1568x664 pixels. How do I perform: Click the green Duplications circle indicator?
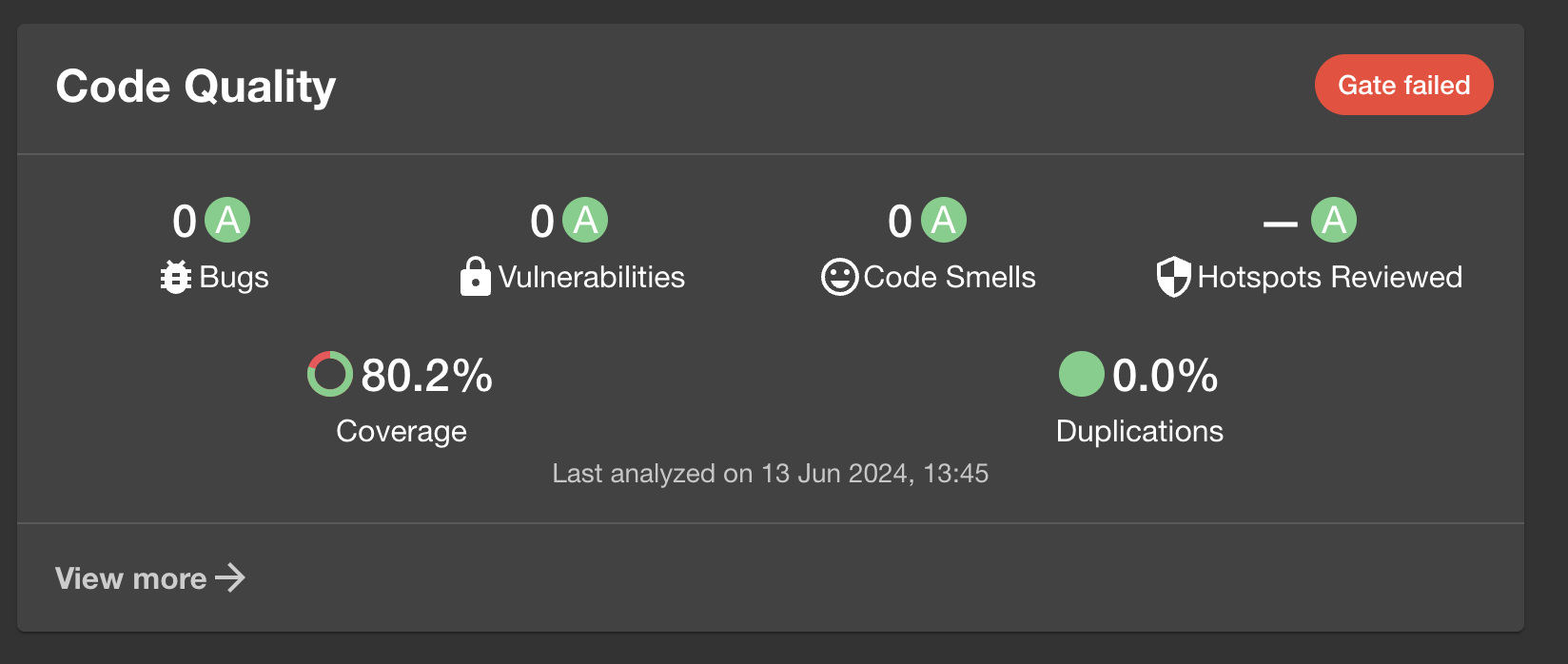pos(1081,374)
